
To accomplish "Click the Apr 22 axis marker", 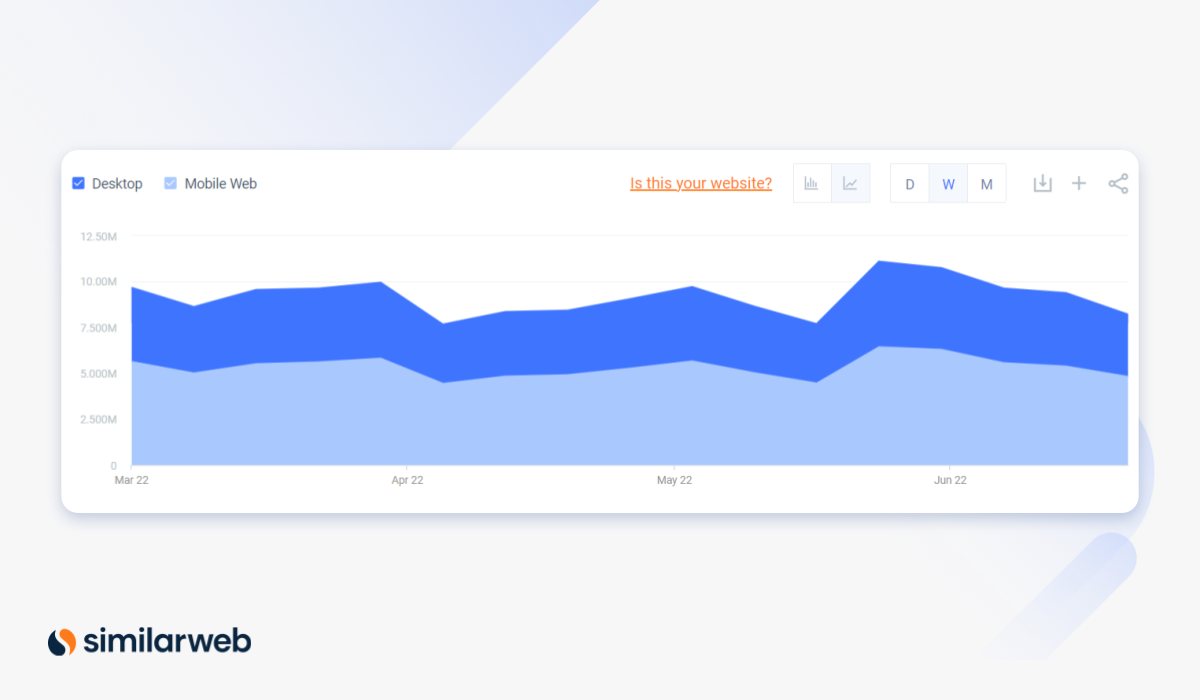I will (407, 481).
